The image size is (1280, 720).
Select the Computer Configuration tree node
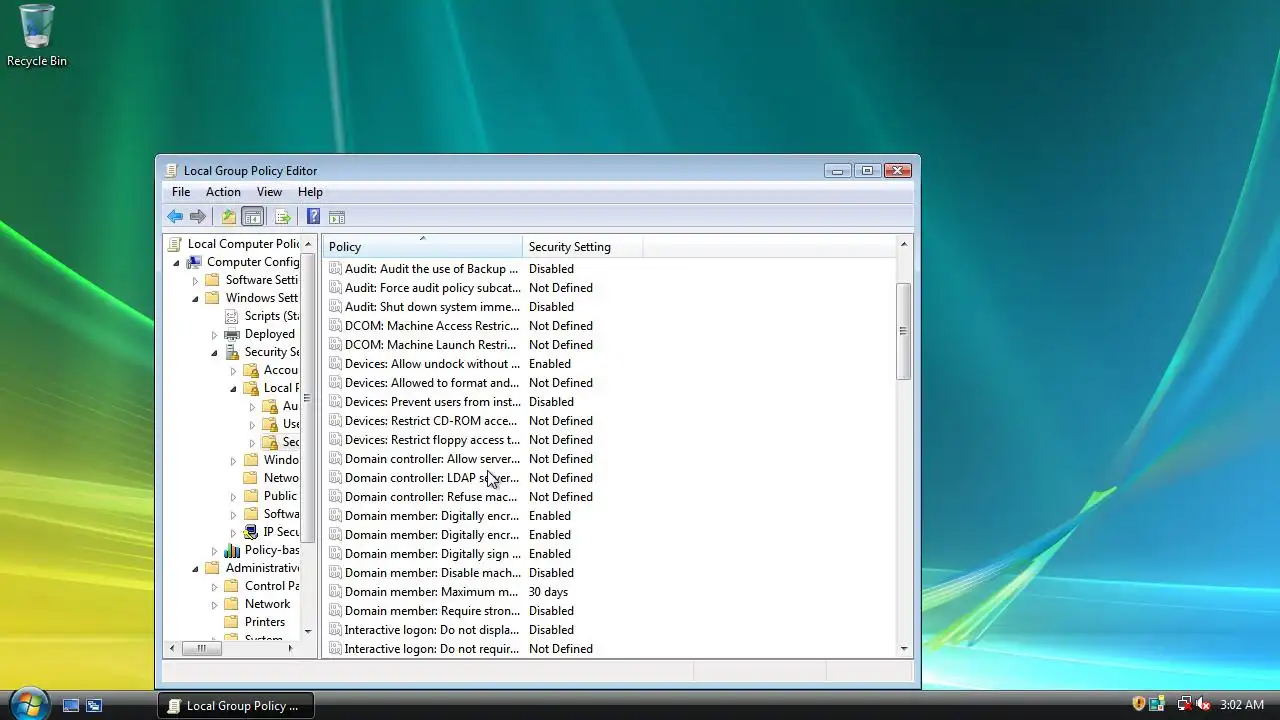pyautogui.click(x=253, y=262)
